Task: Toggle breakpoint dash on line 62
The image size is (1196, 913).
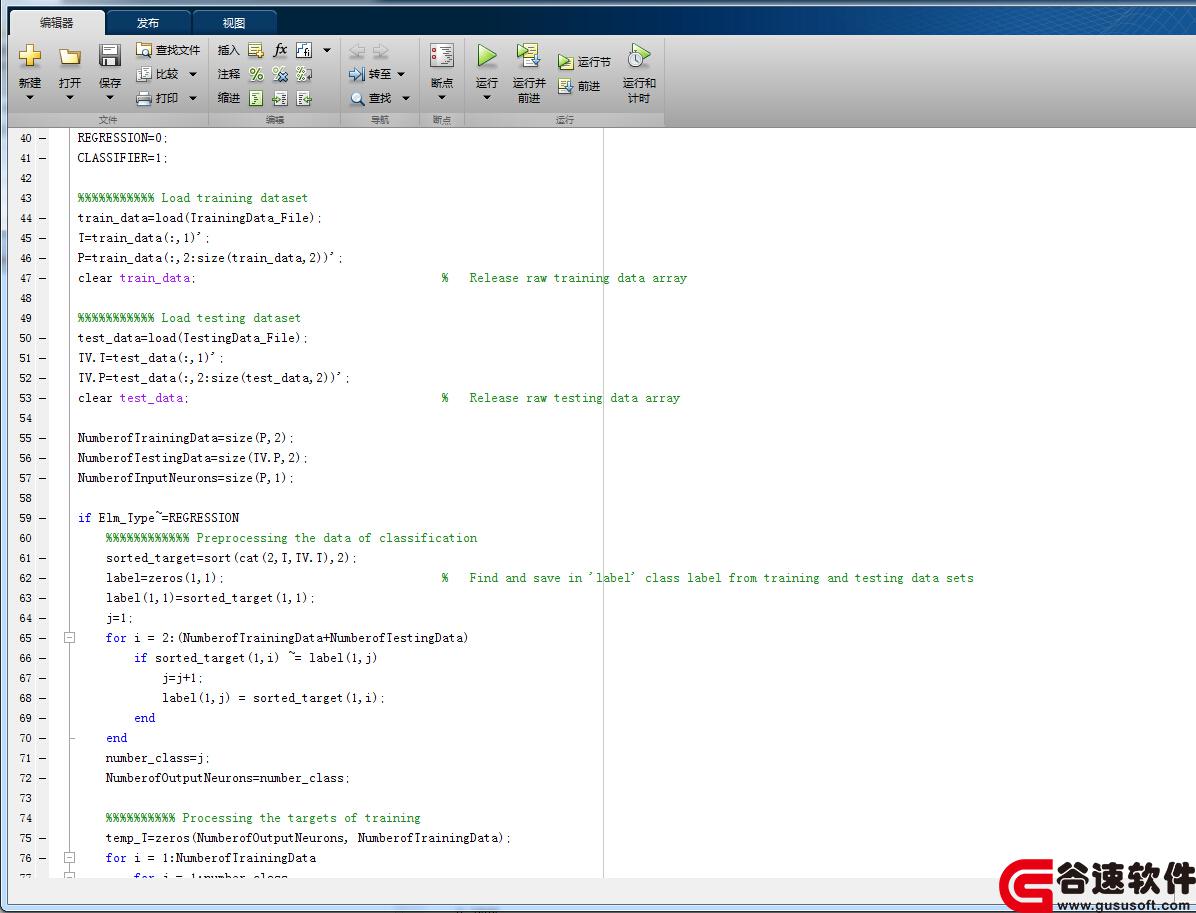Action: pos(43,578)
